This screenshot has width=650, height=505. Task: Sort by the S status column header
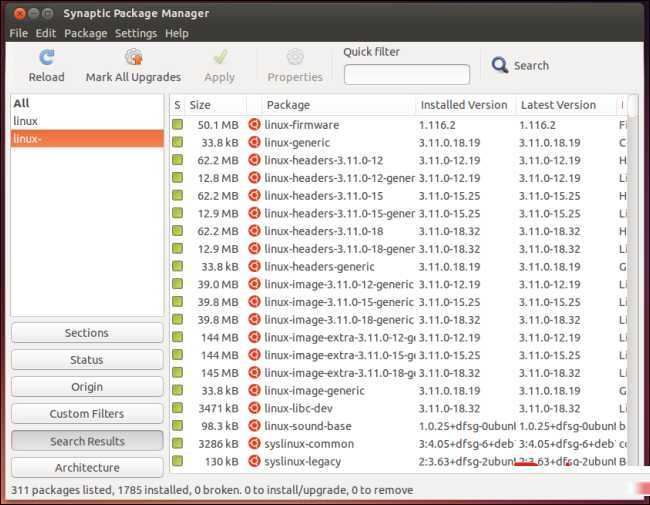pyautogui.click(x=177, y=105)
